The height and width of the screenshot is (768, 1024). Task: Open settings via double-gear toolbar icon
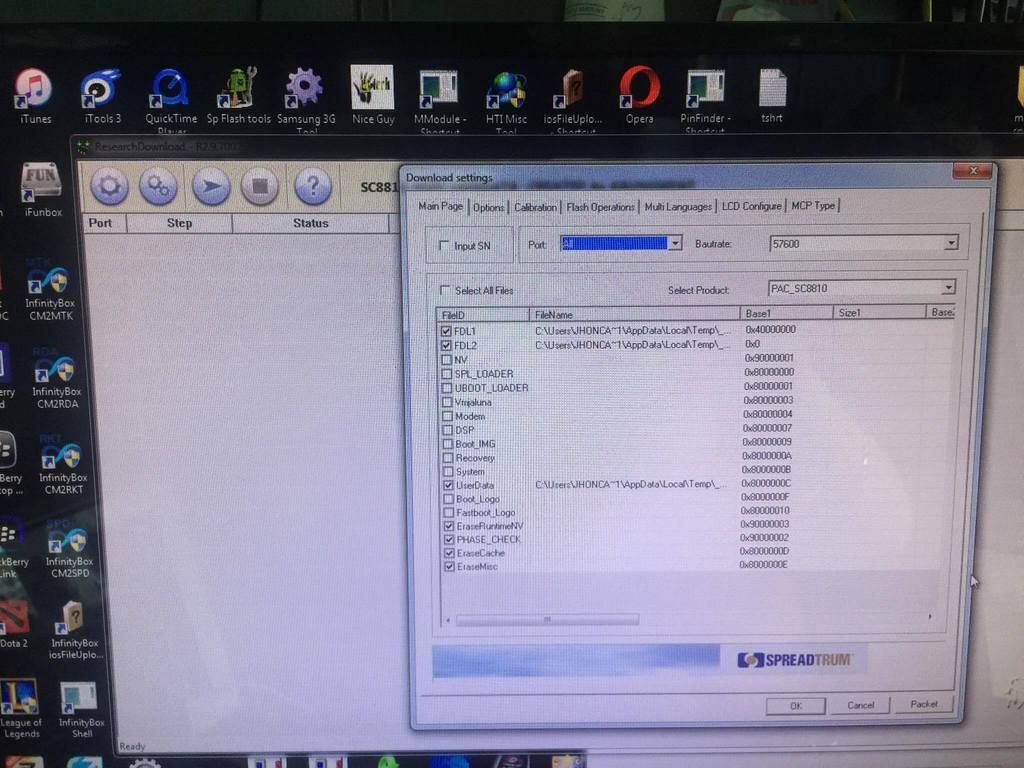pos(158,186)
